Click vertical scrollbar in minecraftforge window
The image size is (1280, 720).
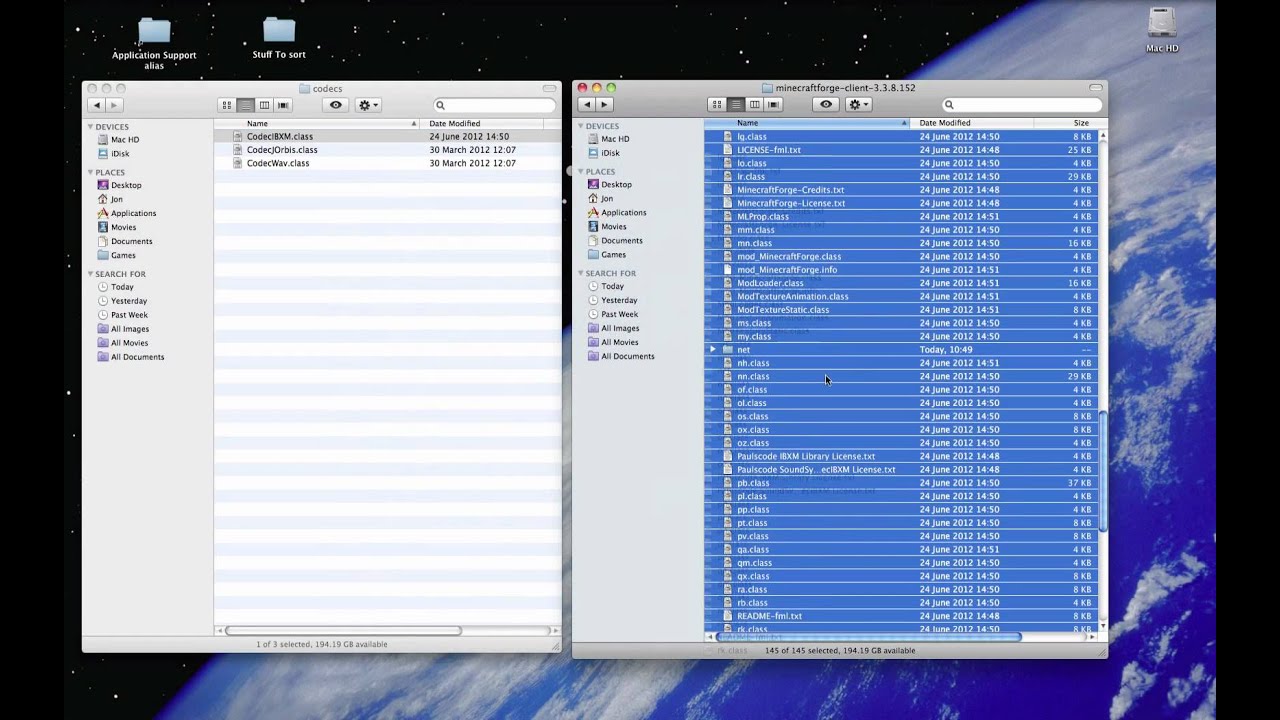click(1103, 471)
